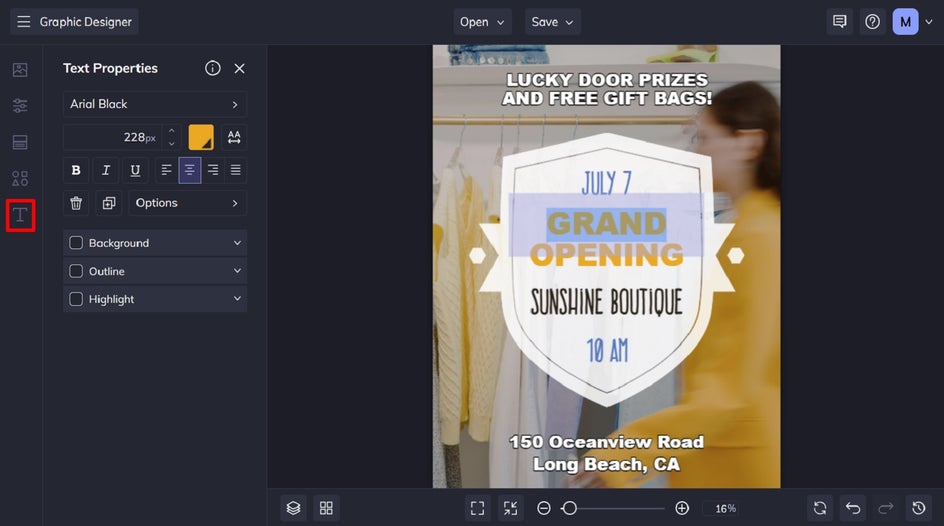944x526 pixels.
Task: Select the SUNSHINE BOUTIQUE text
Action: point(606,302)
